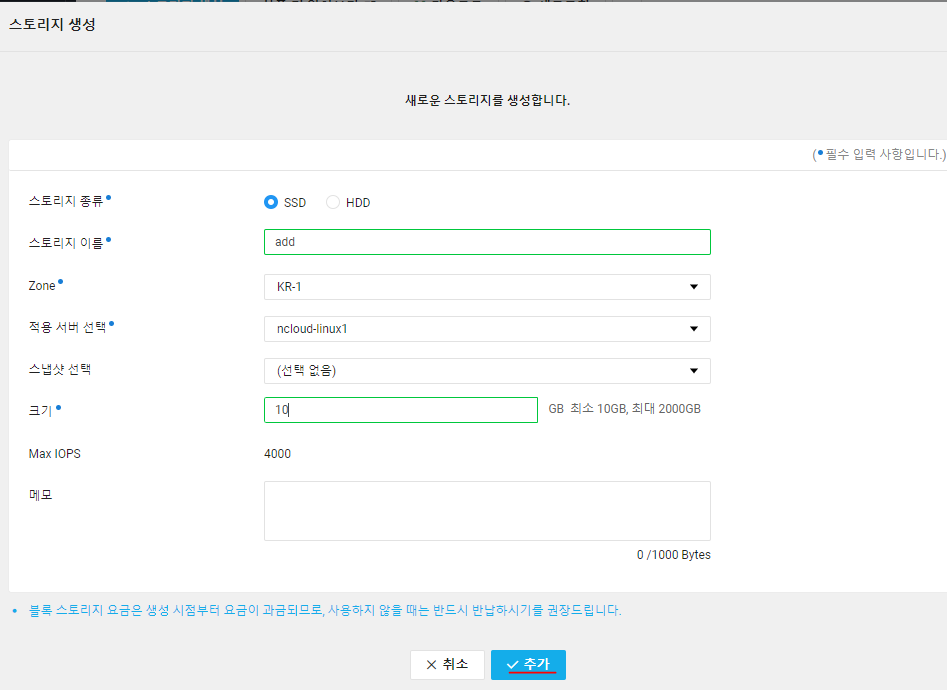Open the snapshot dropdown showing (선택 없음)
The width and height of the screenshot is (947, 690).
pos(487,371)
